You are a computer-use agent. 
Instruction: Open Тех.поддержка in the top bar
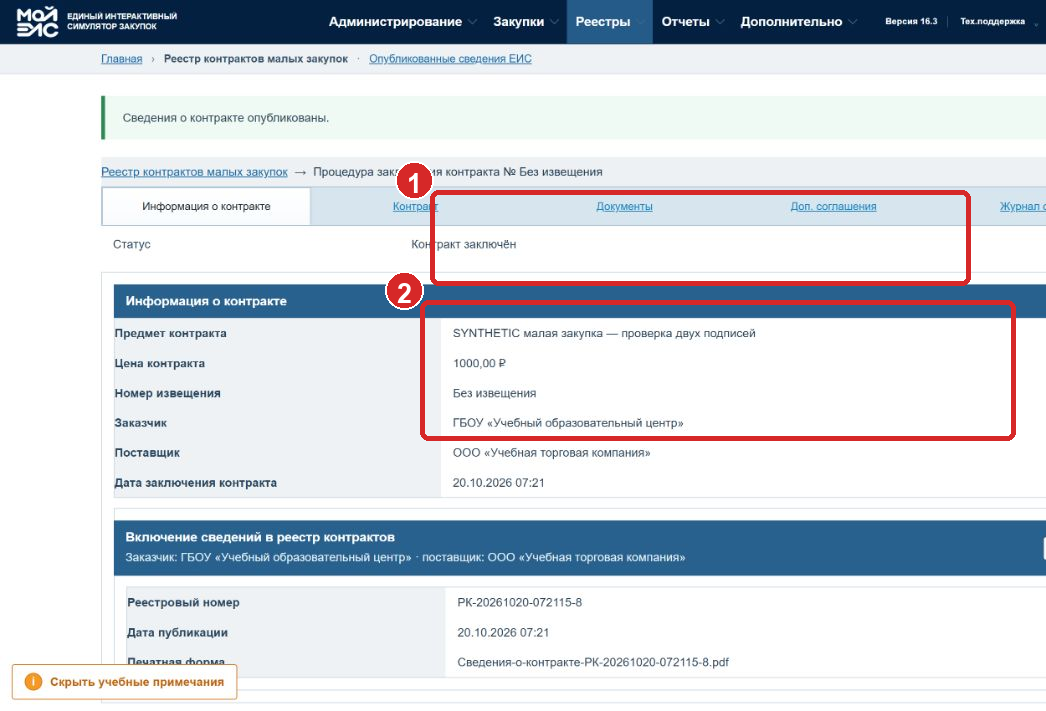(x=992, y=21)
